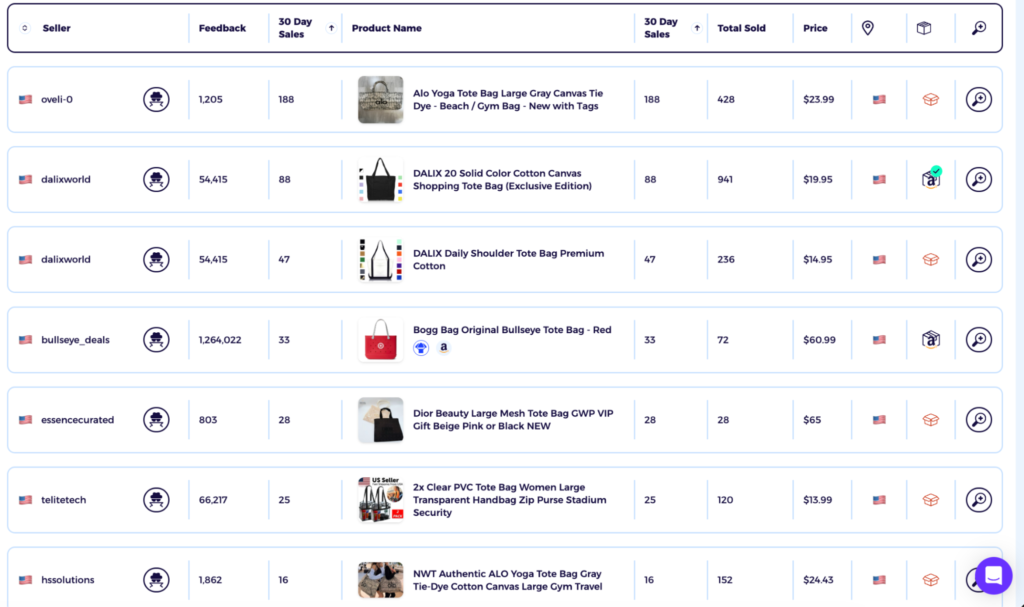
Task: Click spy icon in Shopping Tote Bag row
Action: [x=156, y=179]
